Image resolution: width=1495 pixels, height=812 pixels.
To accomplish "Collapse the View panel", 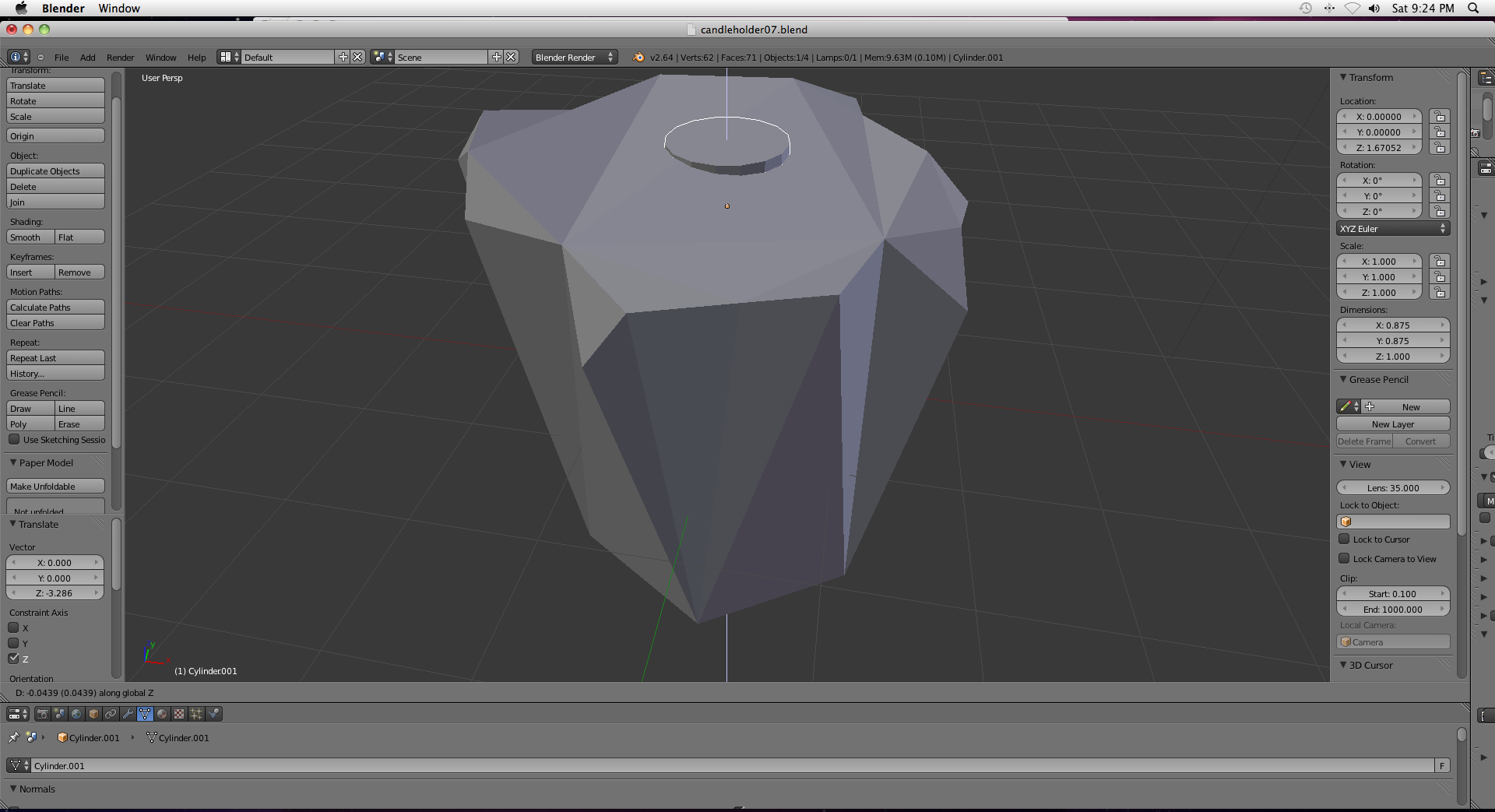I will (x=1343, y=464).
